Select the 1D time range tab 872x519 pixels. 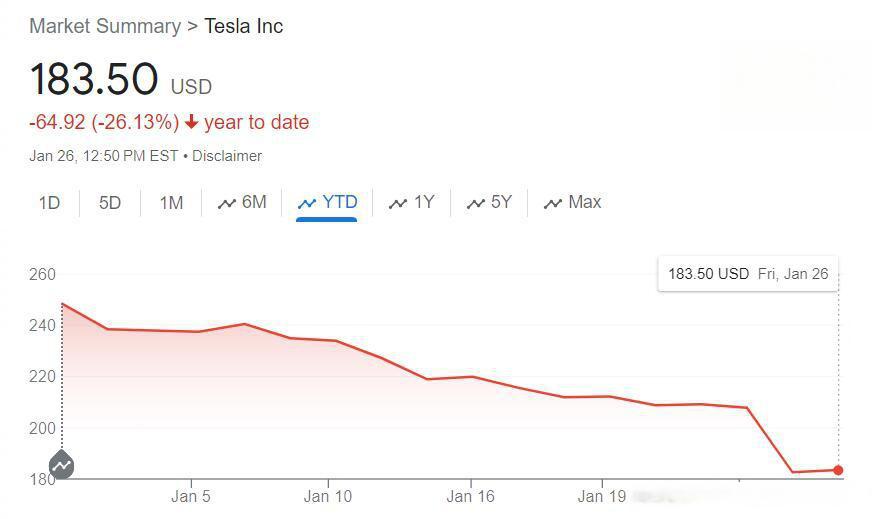point(49,202)
